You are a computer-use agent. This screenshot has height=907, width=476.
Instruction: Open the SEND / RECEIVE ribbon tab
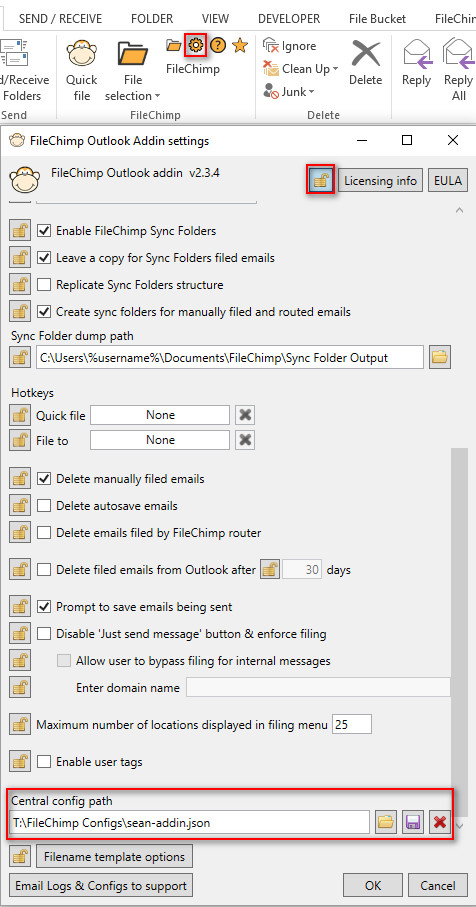pos(60,19)
